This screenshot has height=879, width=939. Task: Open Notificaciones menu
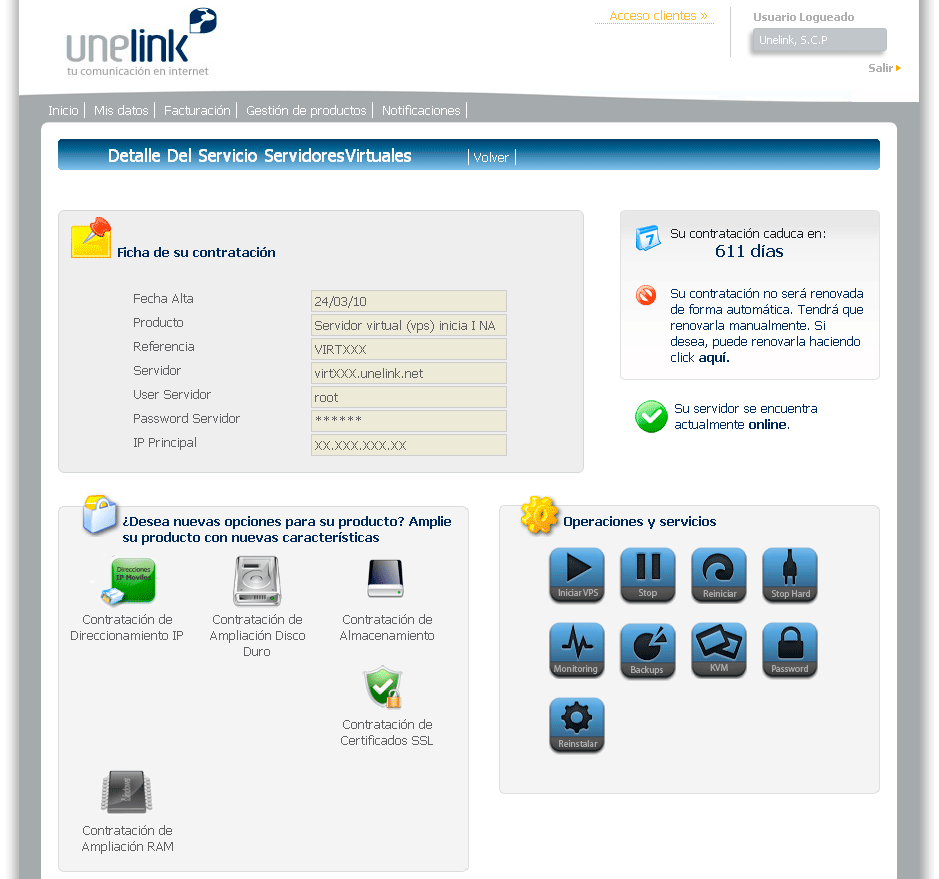point(421,110)
